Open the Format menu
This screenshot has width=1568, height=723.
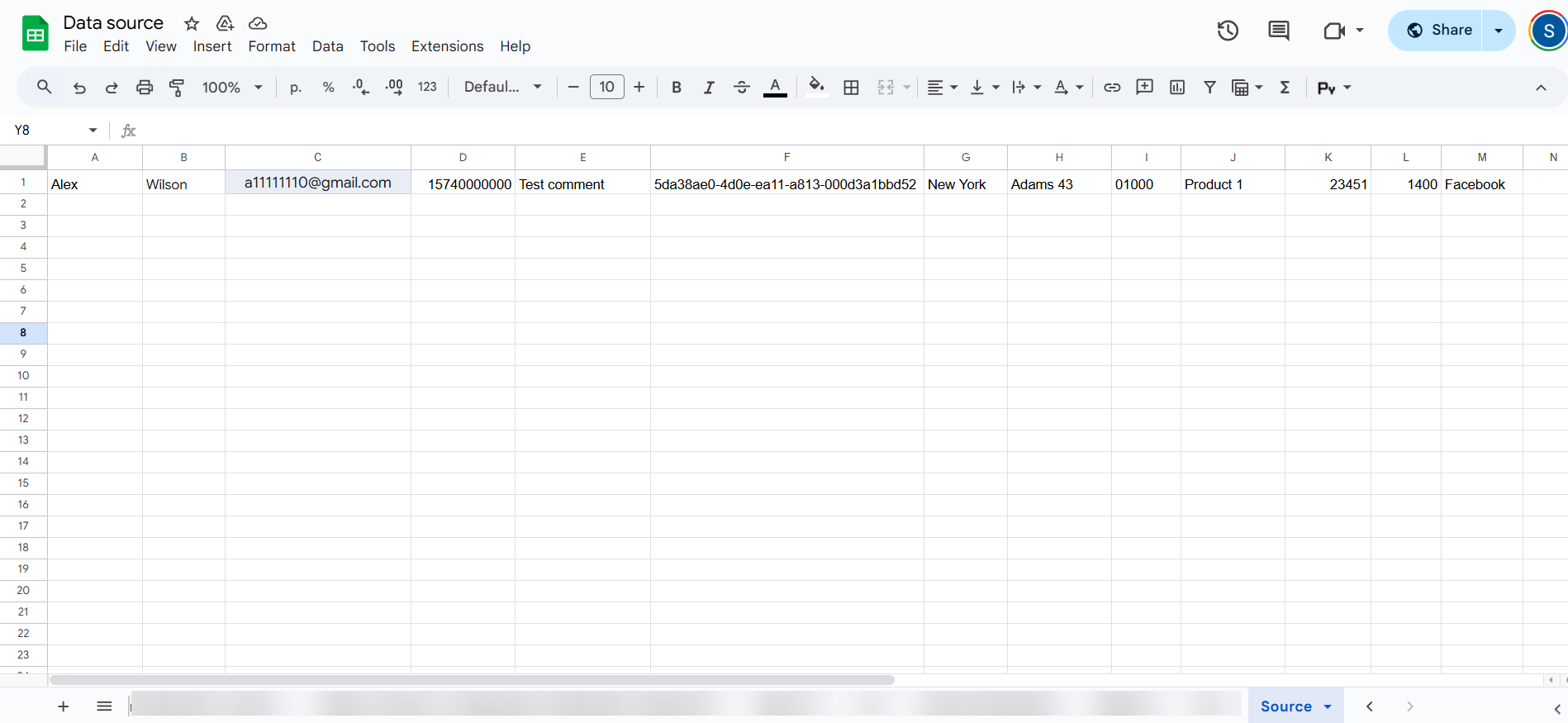point(272,46)
